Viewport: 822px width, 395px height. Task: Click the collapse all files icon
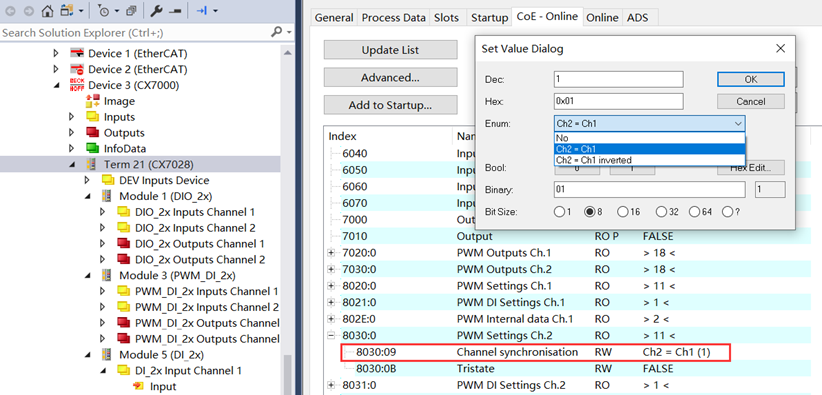tap(131, 10)
